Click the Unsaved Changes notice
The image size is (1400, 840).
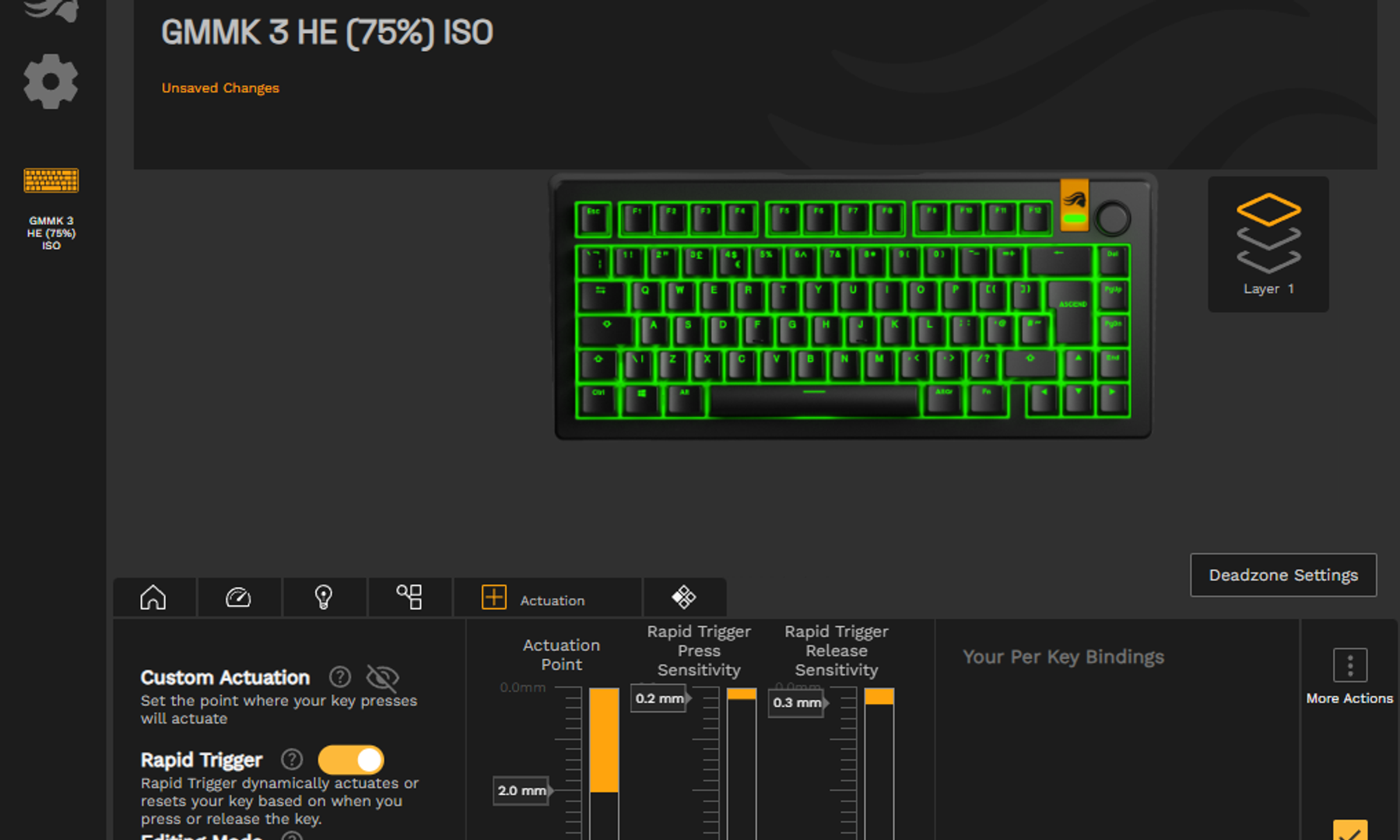click(x=220, y=88)
